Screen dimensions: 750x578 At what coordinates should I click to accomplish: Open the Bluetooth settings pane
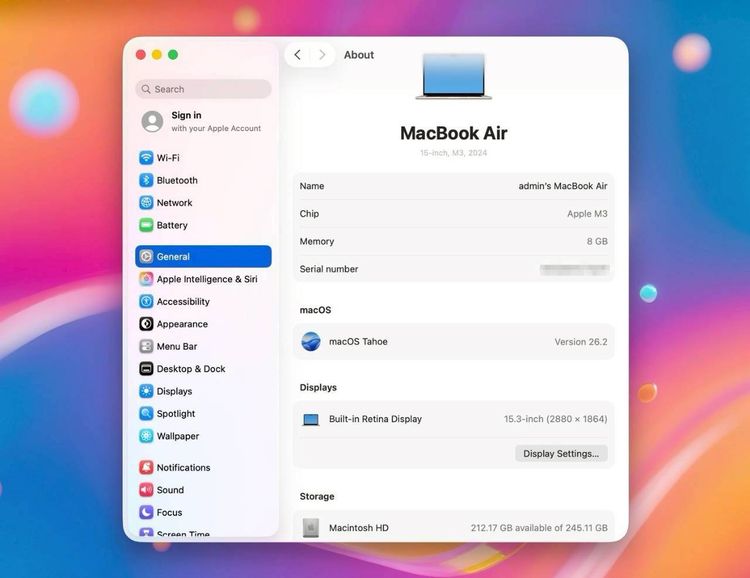click(x=203, y=180)
